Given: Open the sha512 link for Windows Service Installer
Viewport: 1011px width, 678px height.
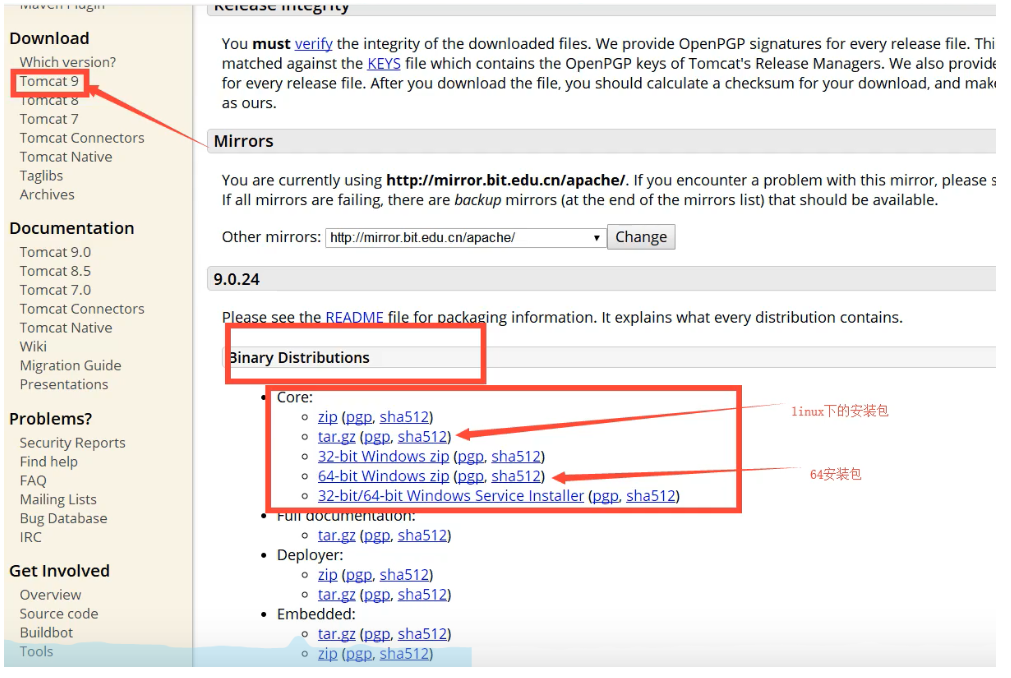Looking at the screenshot, I should click(x=651, y=496).
